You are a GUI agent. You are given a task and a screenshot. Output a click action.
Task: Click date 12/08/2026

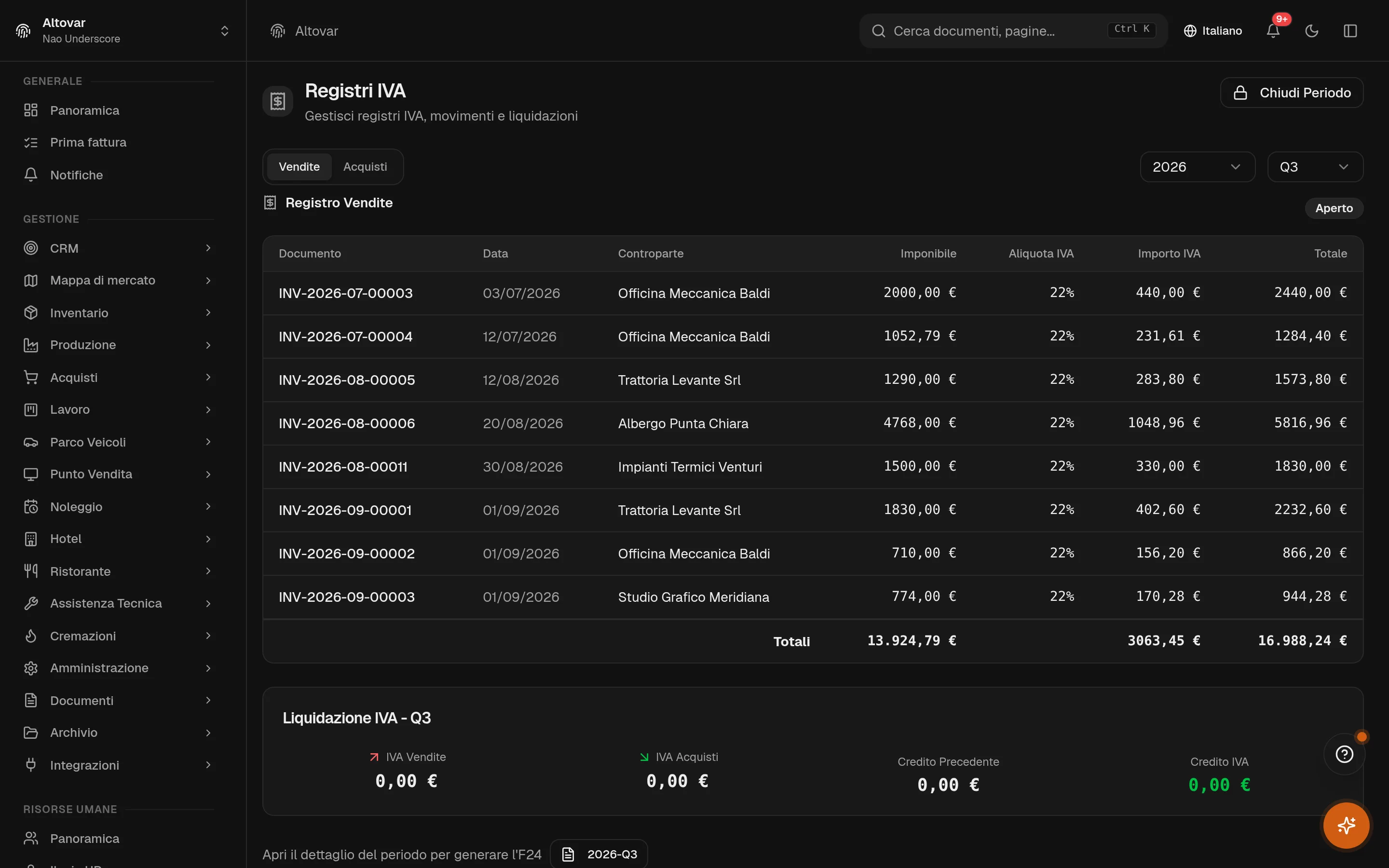point(520,380)
